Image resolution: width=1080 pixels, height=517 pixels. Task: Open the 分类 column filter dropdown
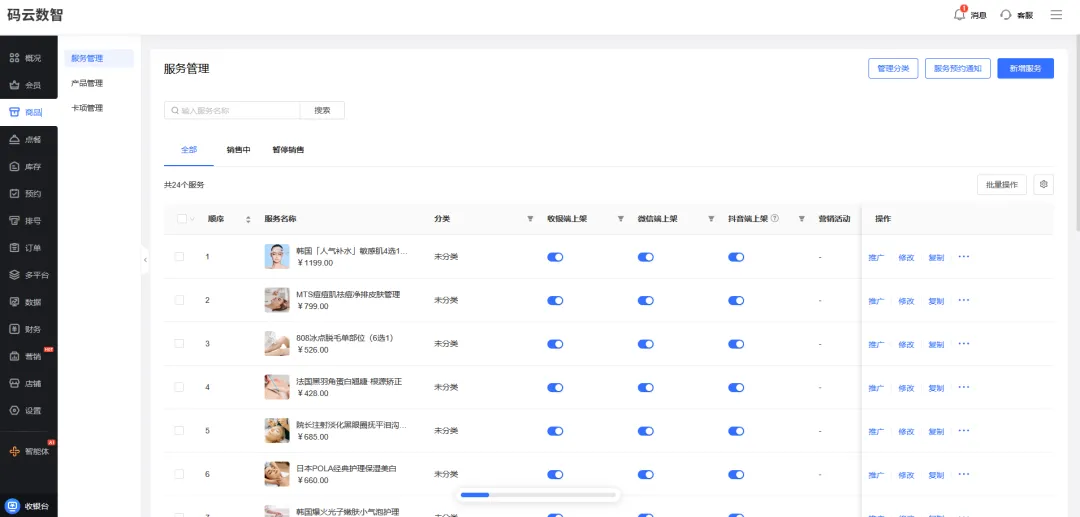pos(530,219)
